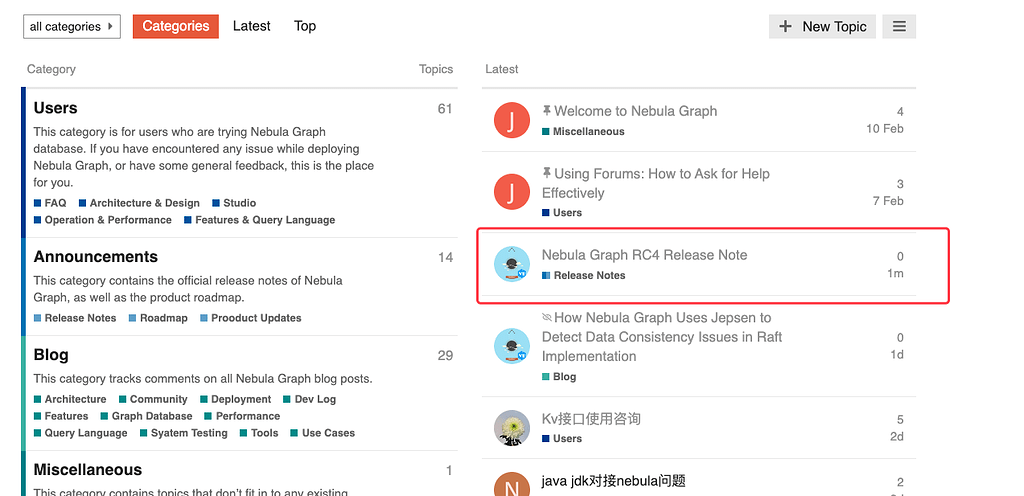Open the Users category
The image size is (1024, 496).
click(56, 108)
